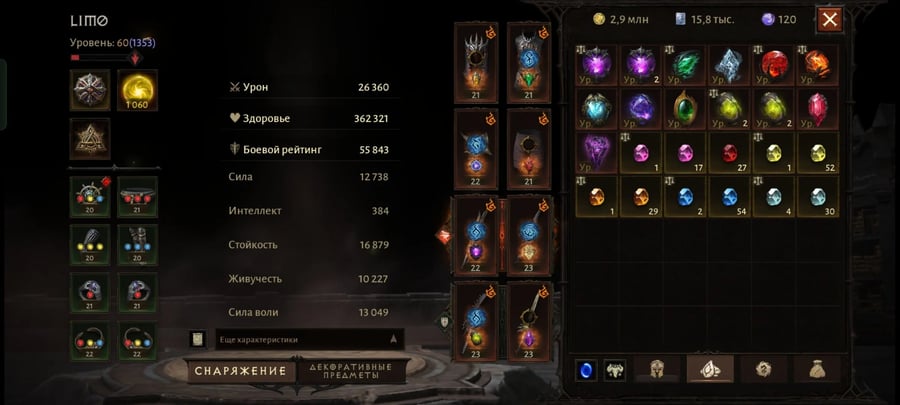
Task: Tap the gold currency 2,9 млн
Action: [620, 20]
